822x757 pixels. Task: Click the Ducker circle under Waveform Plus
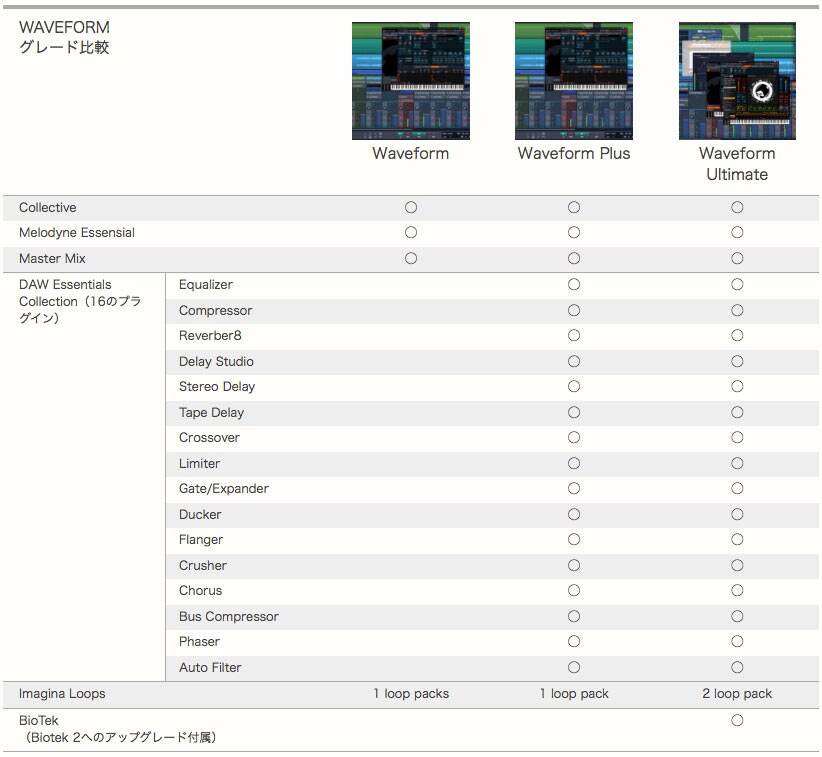(574, 514)
